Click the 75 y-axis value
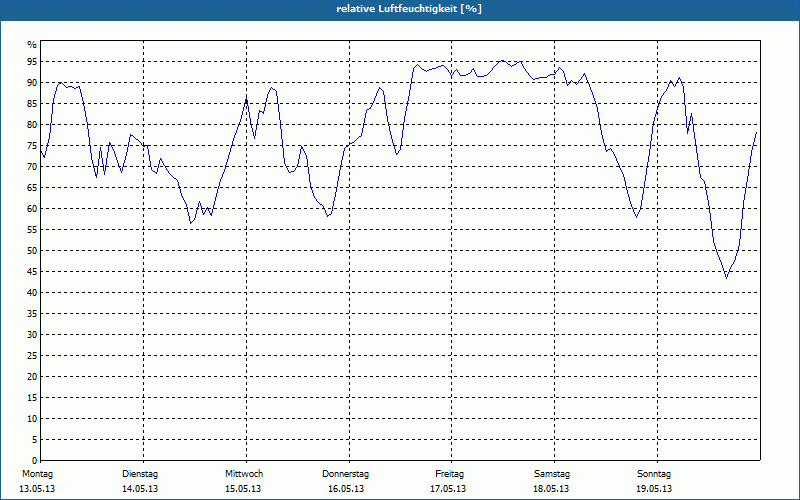 32,145
